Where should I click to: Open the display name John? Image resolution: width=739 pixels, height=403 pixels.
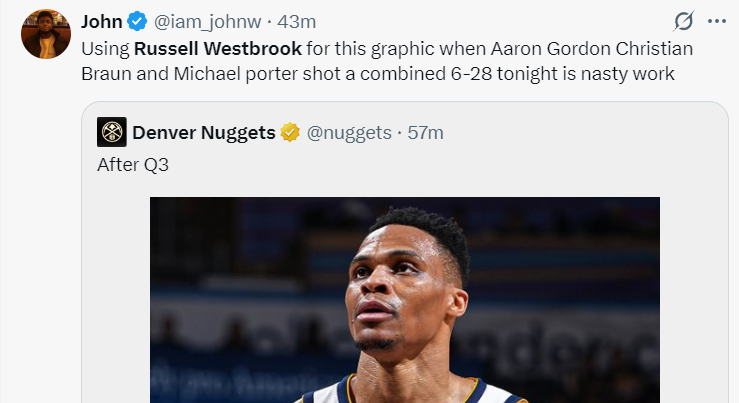point(102,22)
